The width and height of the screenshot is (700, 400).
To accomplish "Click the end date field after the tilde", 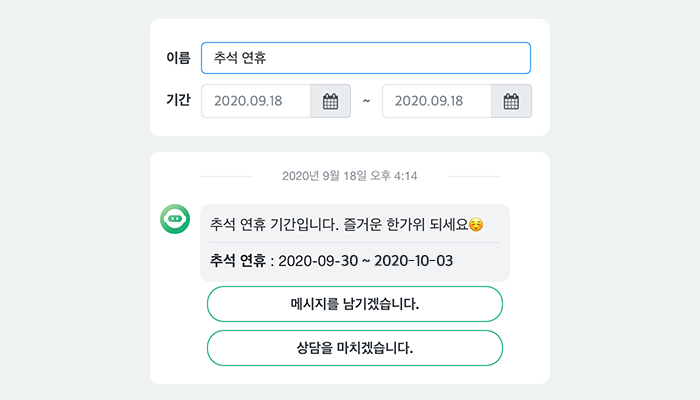I will 436,101.
